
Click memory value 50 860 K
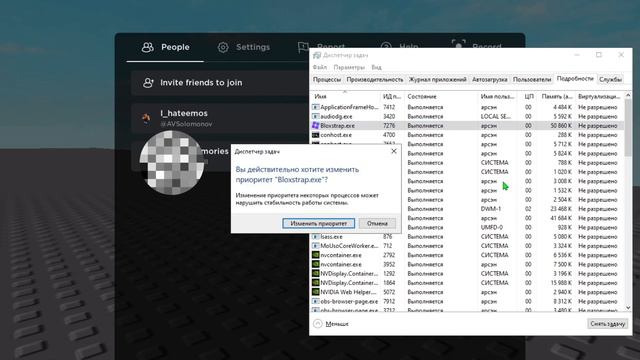point(561,126)
